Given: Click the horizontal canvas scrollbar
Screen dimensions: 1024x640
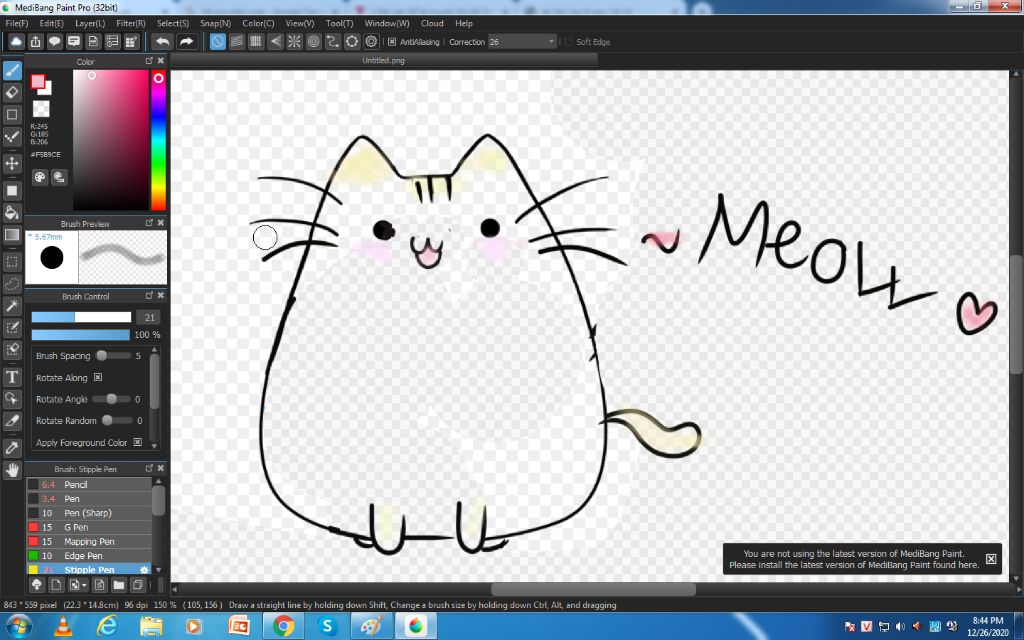Looking at the screenshot, I should tap(594, 589).
